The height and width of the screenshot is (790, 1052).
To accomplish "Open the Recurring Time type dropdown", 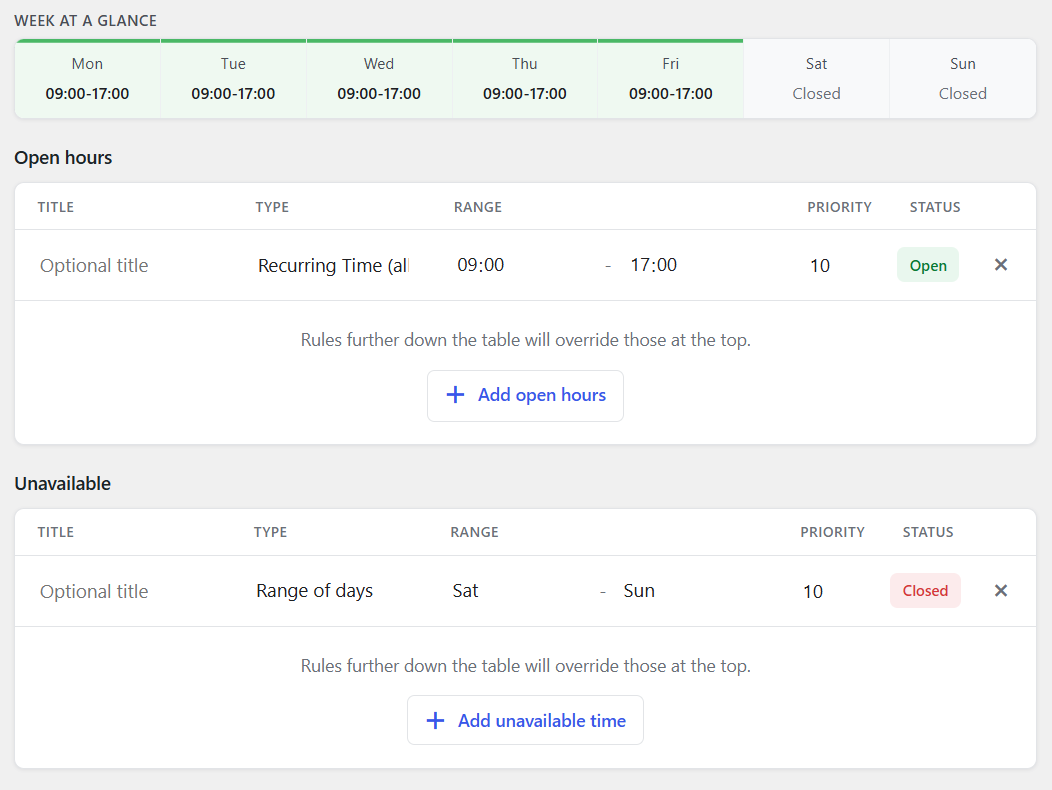I will [333, 266].
